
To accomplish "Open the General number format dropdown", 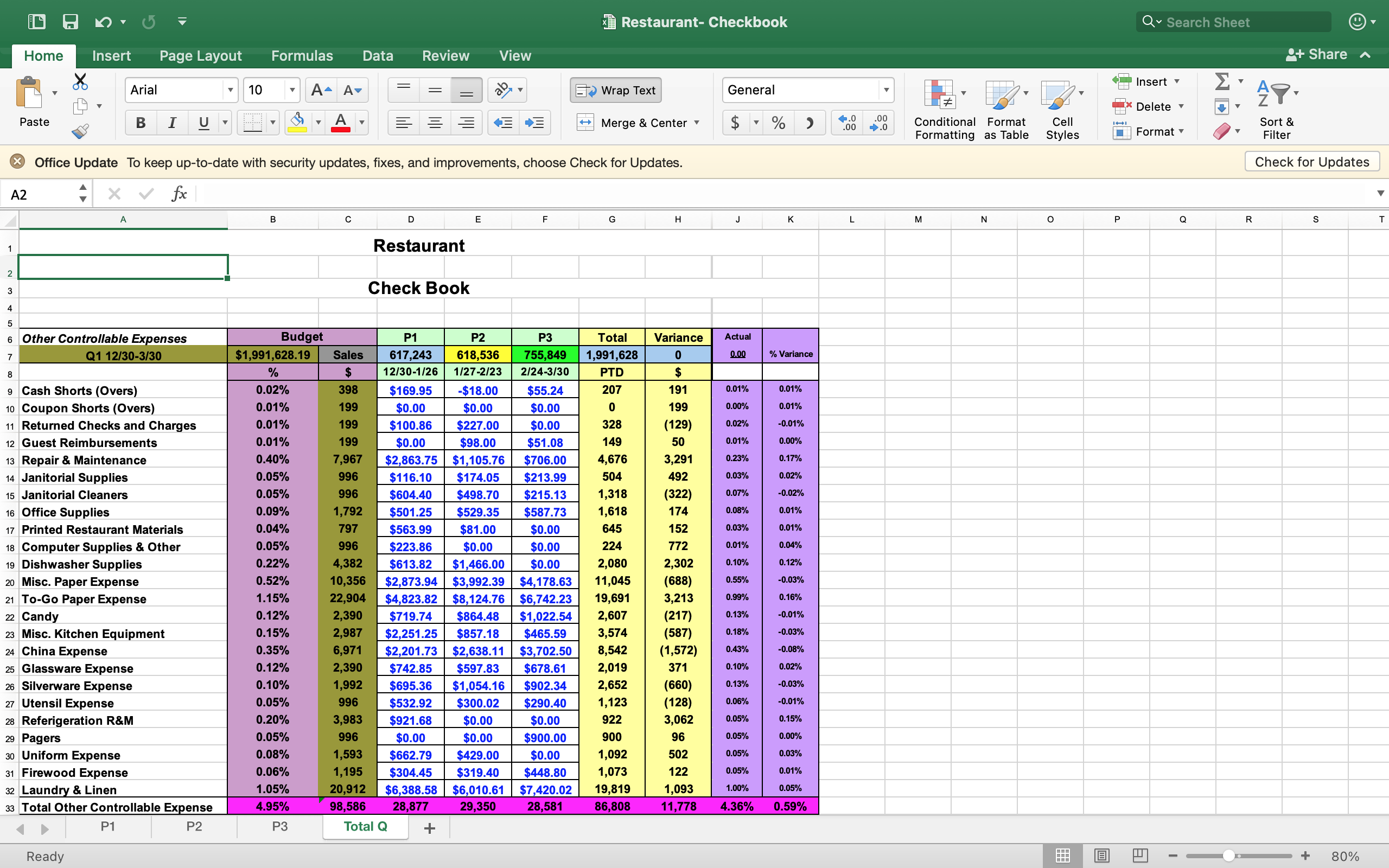I will pos(886,90).
